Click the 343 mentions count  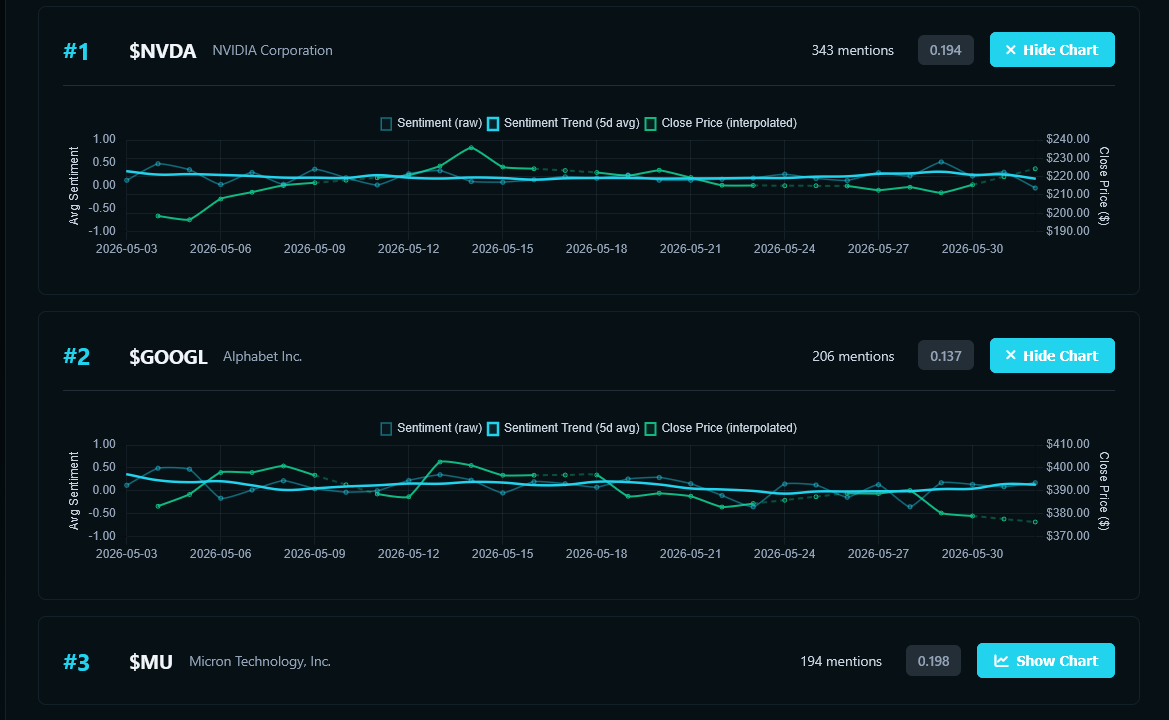[852, 51]
